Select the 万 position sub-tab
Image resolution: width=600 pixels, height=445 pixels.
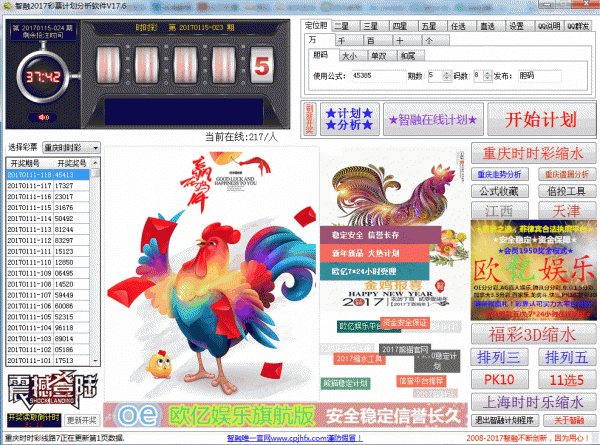pyautogui.click(x=320, y=40)
